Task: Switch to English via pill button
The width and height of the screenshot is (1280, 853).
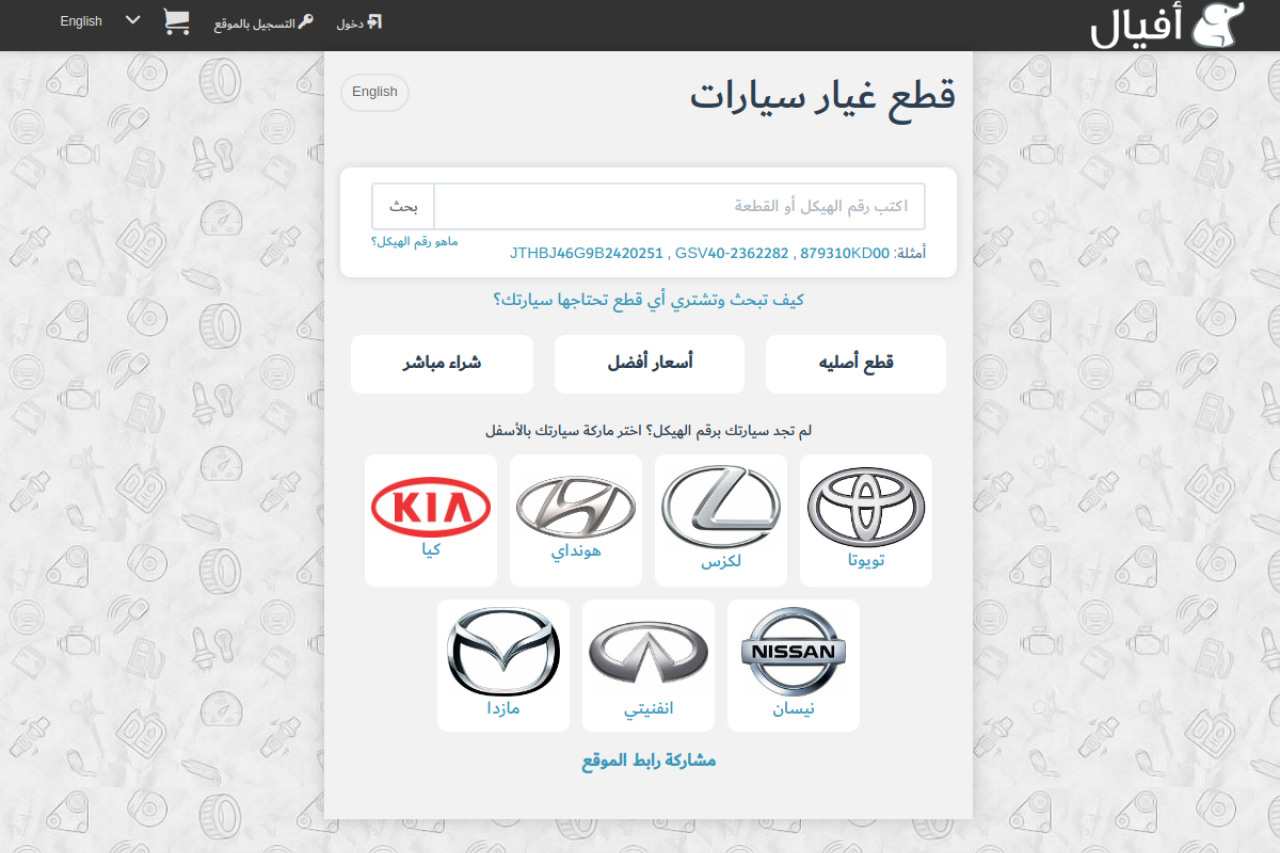Action: (x=375, y=92)
